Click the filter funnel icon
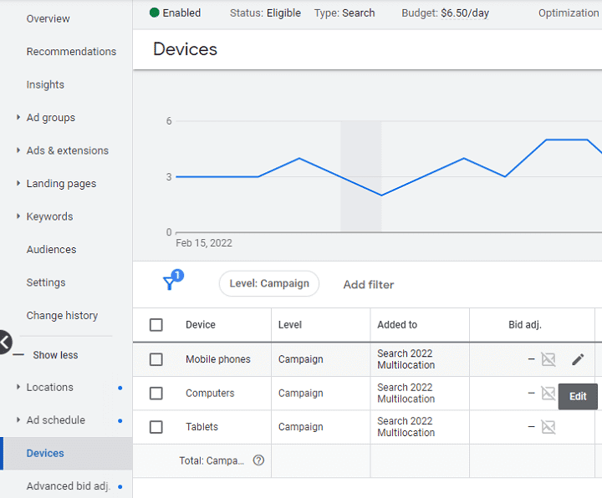The image size is (602, 498). (171, 283)
